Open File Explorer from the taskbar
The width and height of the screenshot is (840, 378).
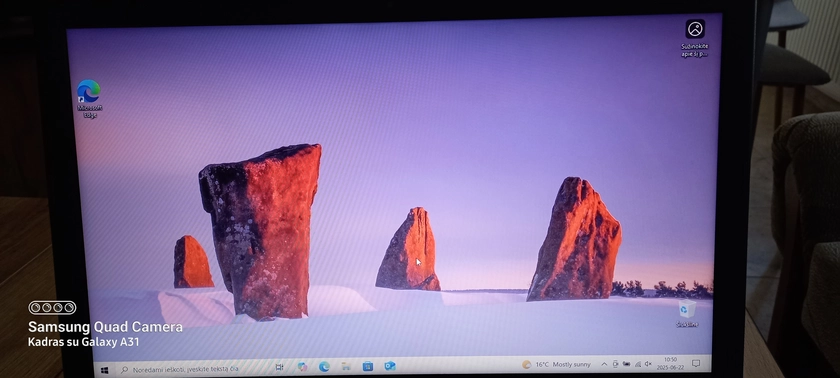click(x=346, y=366)
